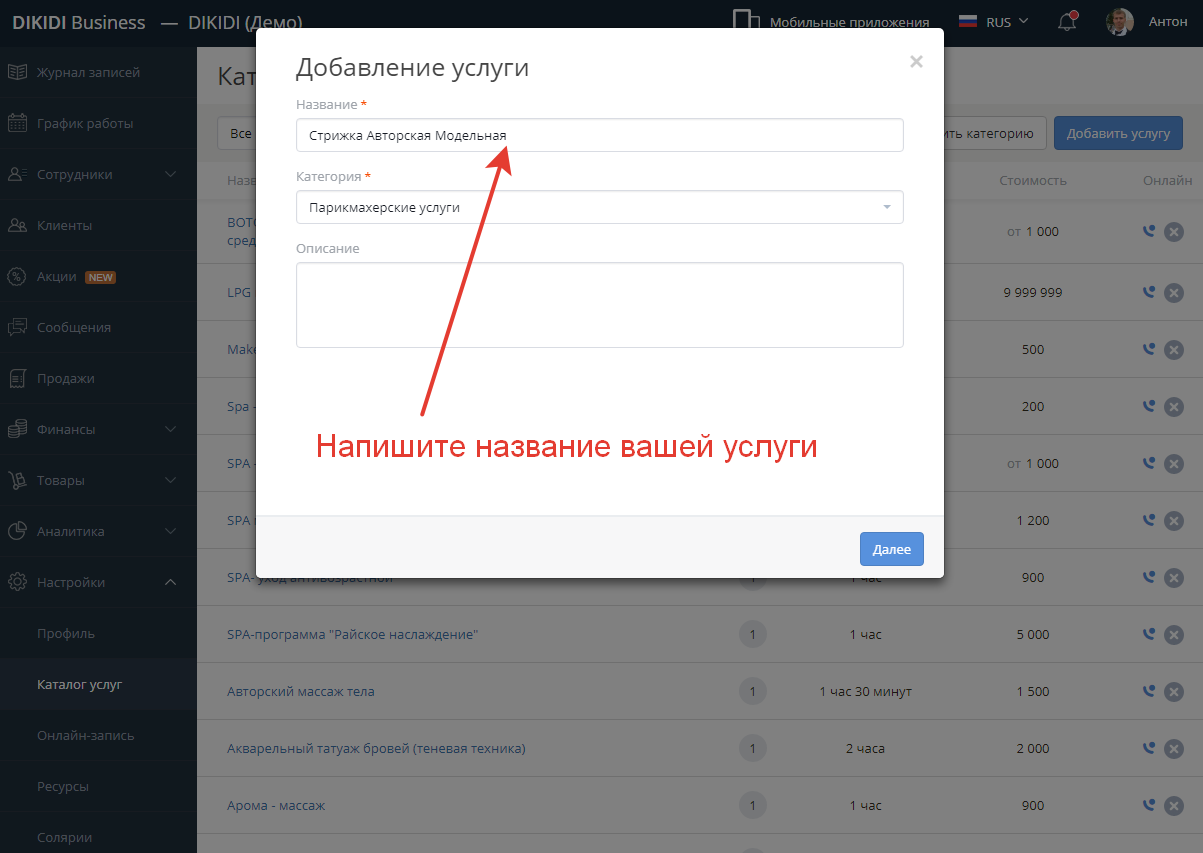Viewport: 1203px width, 853px height.
Task: Collapse Настройки menu chevron
Action: pos(171,582)
